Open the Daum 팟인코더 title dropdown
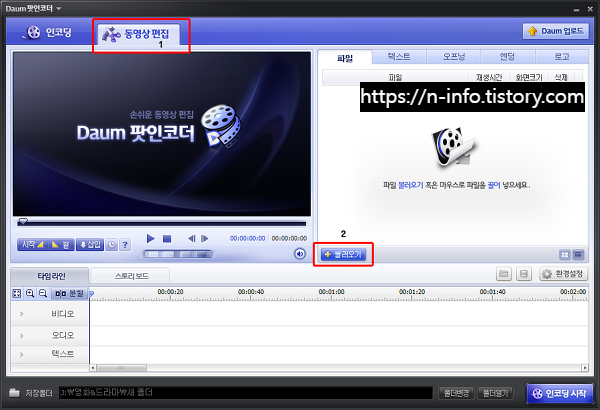The width and height of the screenshot is (600, 410). point(59,8)
